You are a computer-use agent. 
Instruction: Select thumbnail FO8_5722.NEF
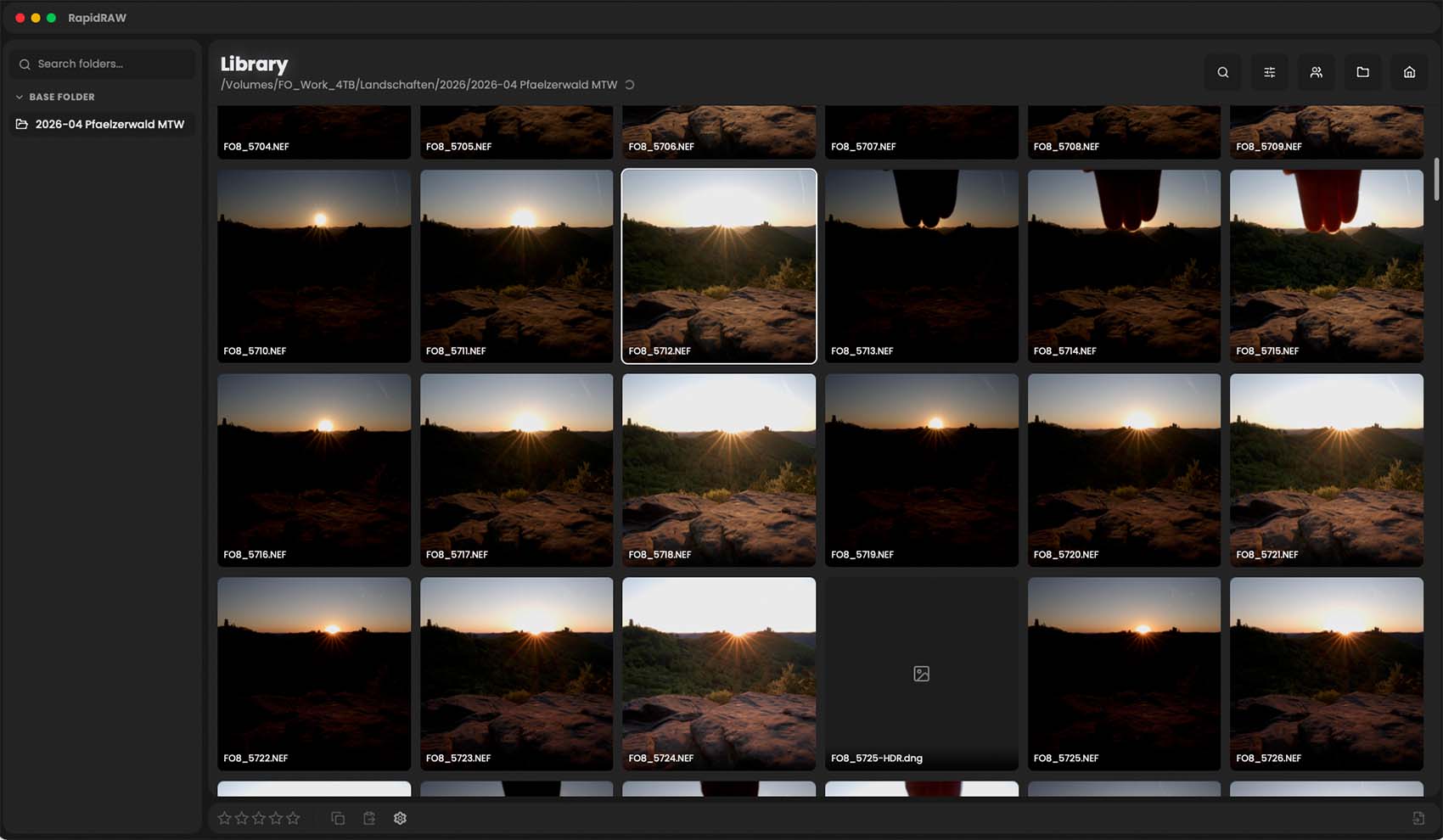[x=314, y=674]
